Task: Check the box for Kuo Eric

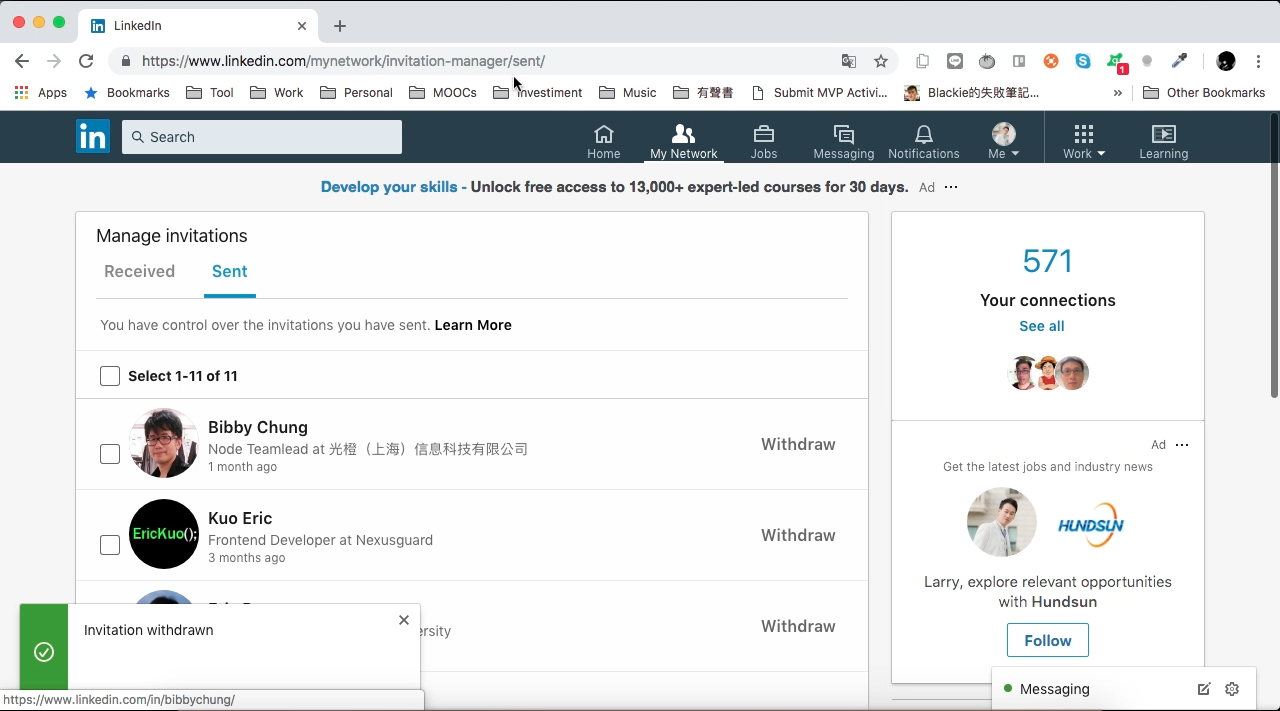Action: [110, 545]
